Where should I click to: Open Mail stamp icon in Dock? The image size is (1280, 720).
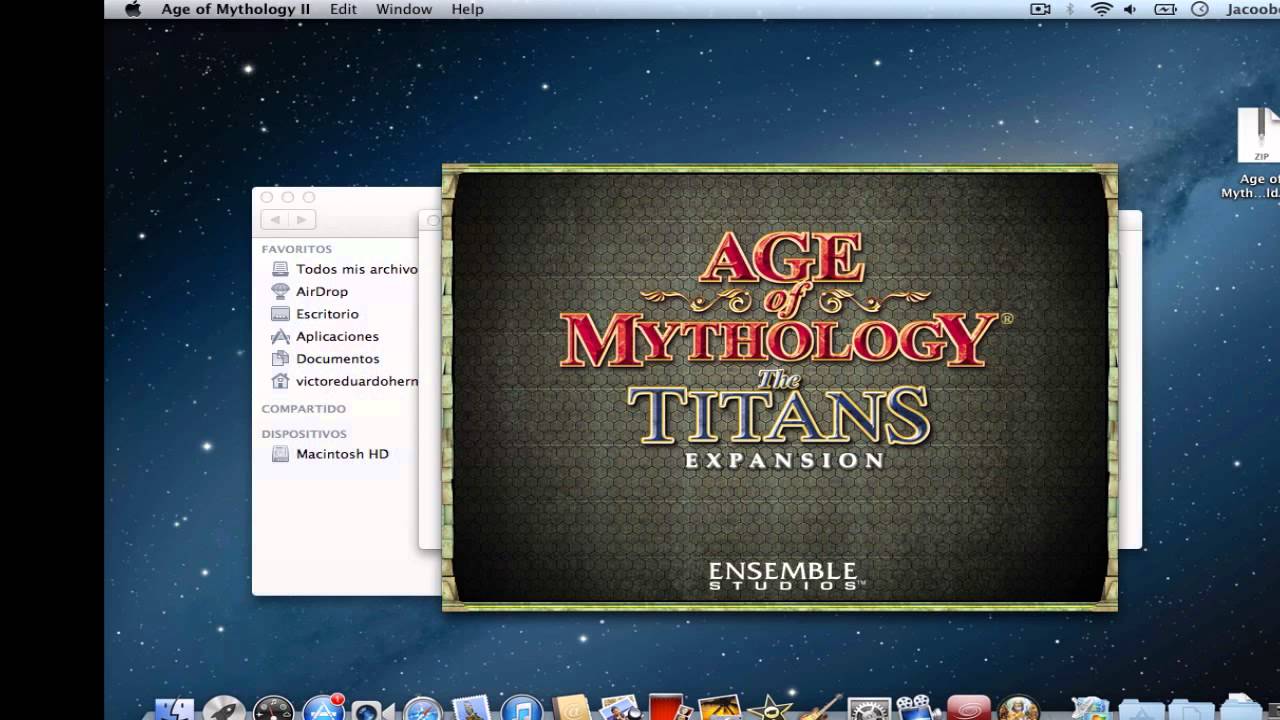472,708
